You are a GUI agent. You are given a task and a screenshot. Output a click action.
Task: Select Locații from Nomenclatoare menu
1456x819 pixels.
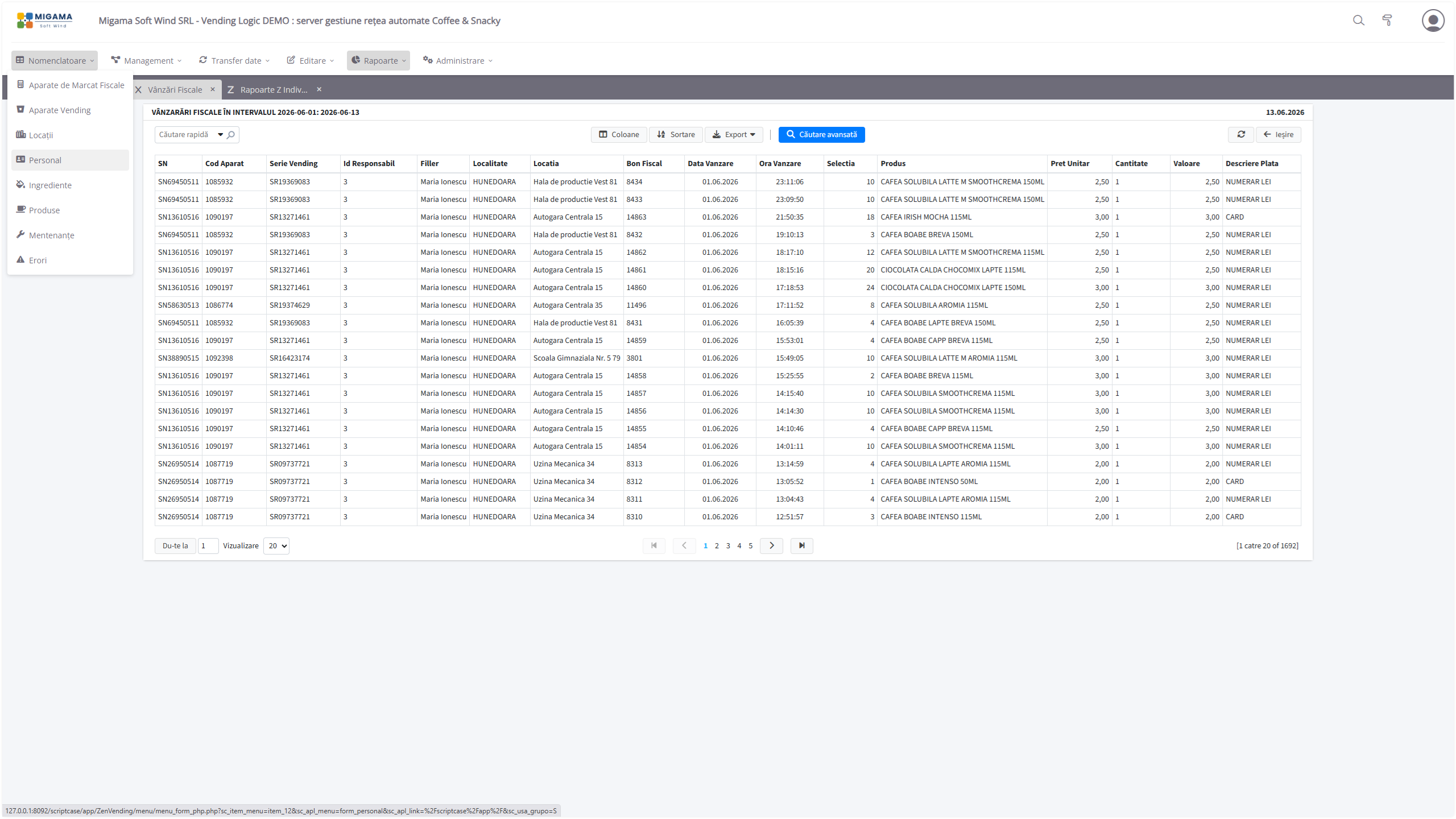(71, 135)
